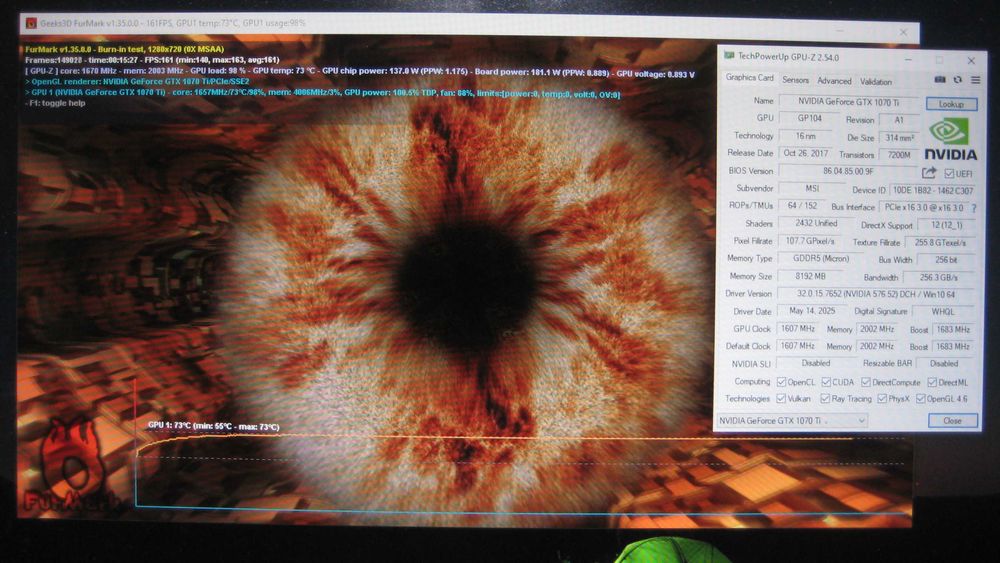Screen dimensions: 1000x563
Task: Click the Subvendor value MSI
Action: [811, 188]
